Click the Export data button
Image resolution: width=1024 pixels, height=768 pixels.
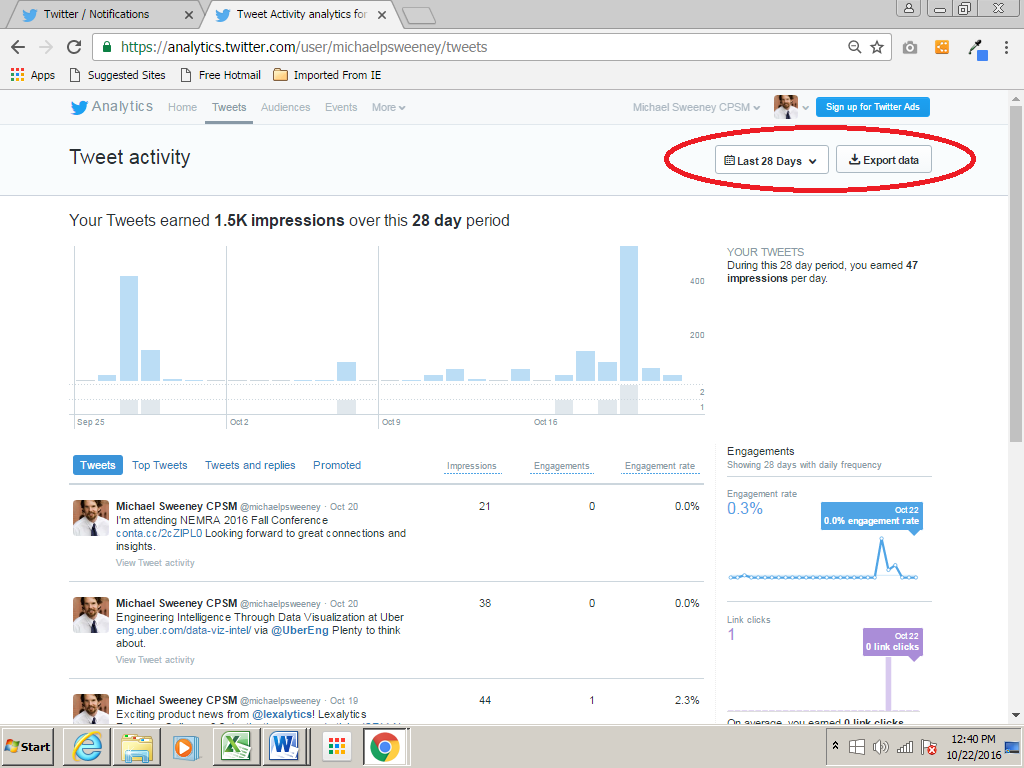coord(884,160)
